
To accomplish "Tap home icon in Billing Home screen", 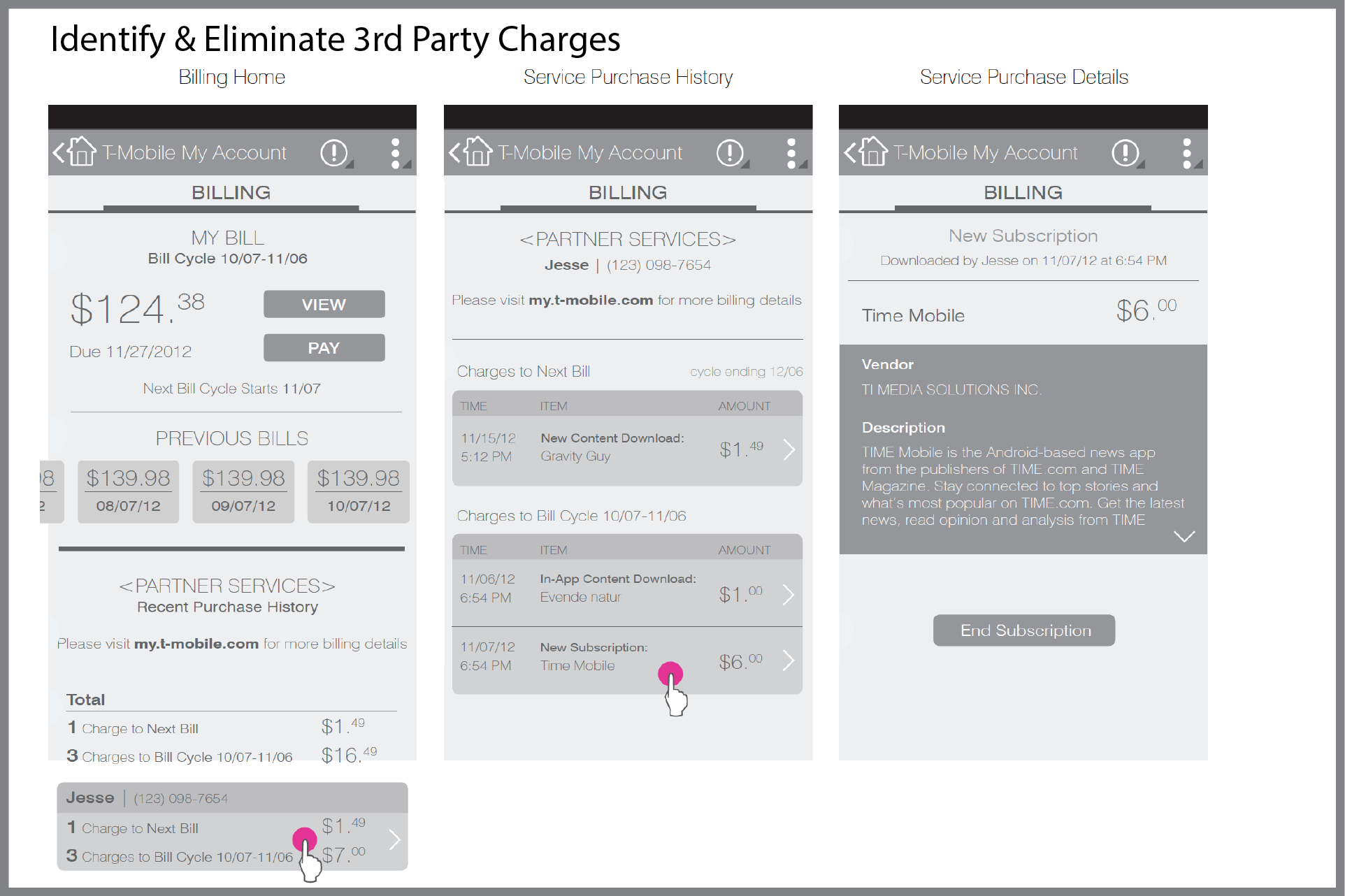I will click(81, 152).
